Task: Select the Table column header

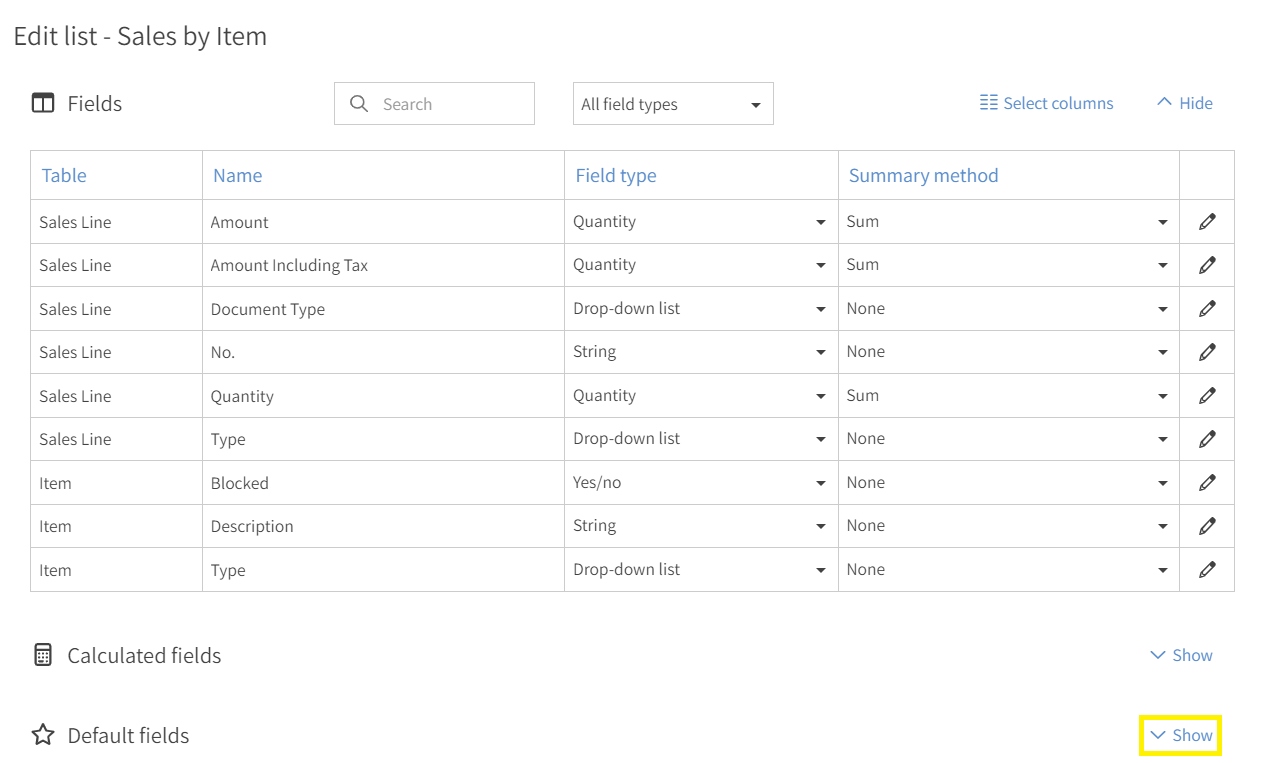Action: tap(64, 175)
